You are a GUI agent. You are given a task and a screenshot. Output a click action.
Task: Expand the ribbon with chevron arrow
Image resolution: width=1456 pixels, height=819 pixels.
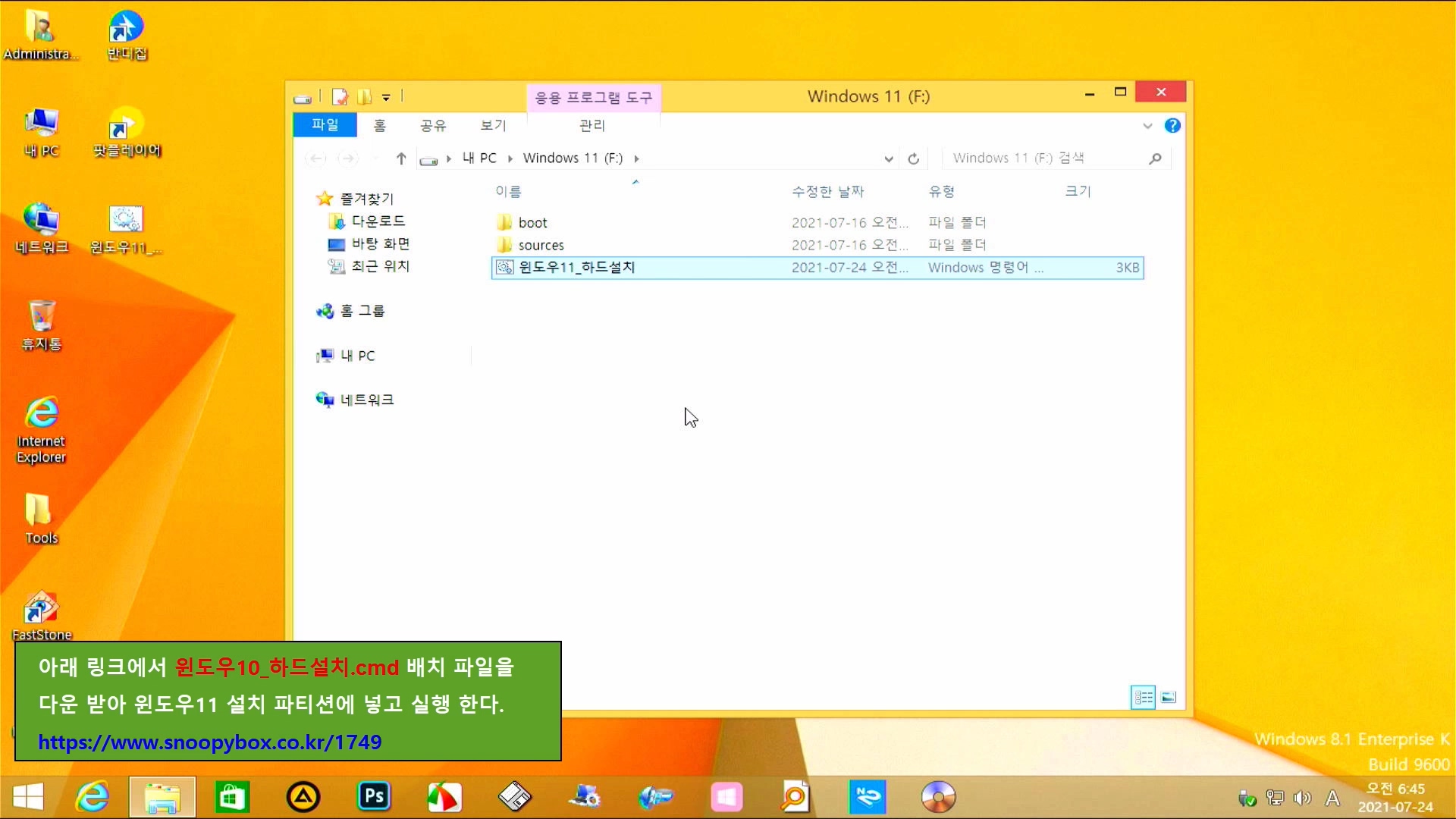click(x=1147, y=126)
